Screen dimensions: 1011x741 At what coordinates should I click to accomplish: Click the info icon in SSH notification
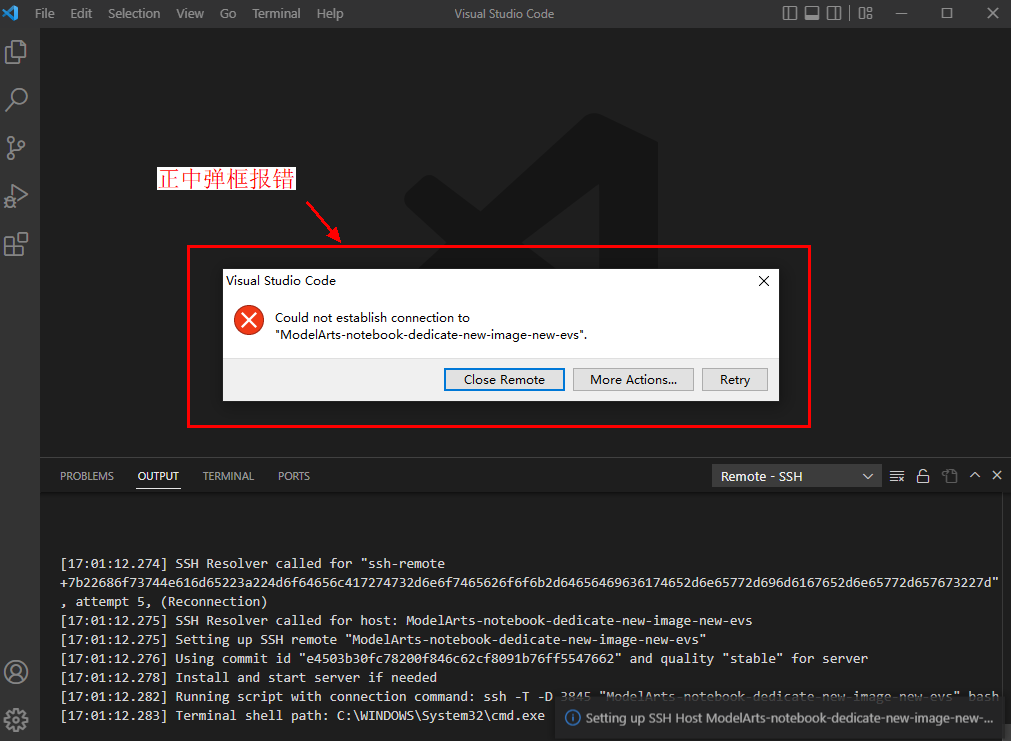point(573,718)
